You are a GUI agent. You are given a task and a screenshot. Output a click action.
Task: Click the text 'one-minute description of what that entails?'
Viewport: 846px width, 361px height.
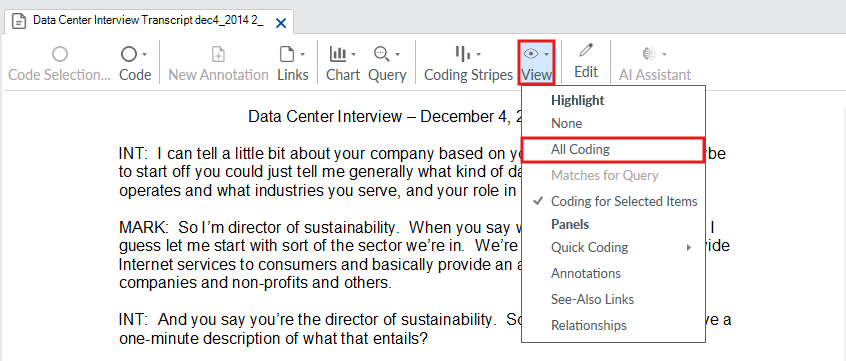click(273, 339)
